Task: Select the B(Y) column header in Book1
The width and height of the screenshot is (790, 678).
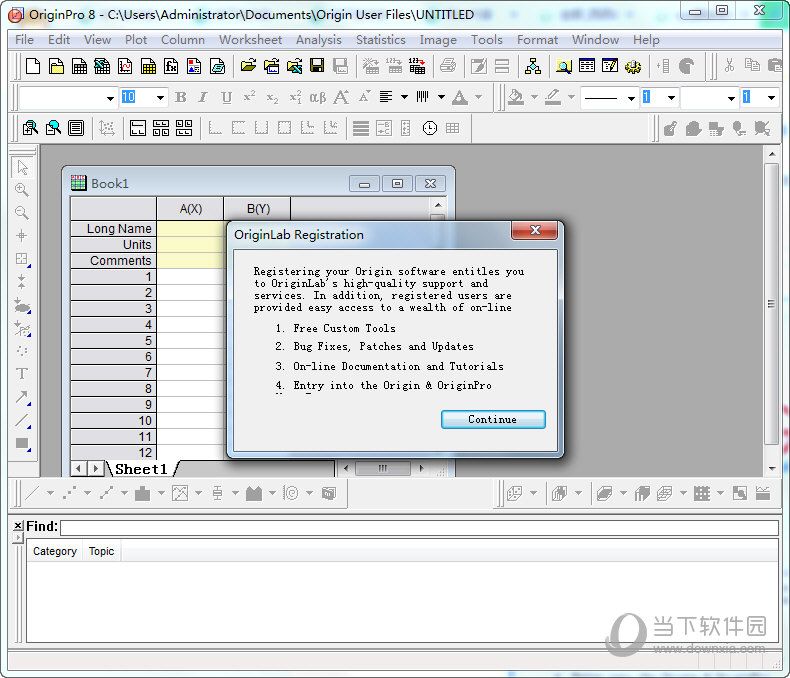Action: tap(258, 209)
